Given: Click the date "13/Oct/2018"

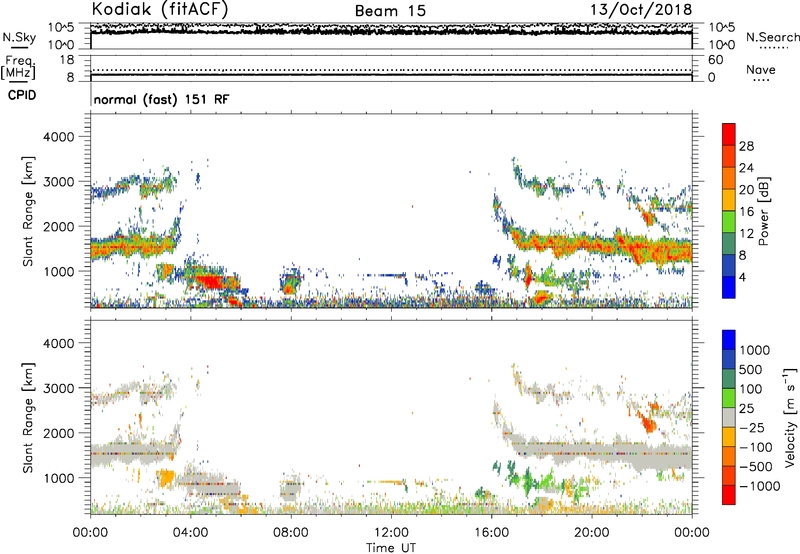Looking at the screenshot, I should click(x=641, y=10).
